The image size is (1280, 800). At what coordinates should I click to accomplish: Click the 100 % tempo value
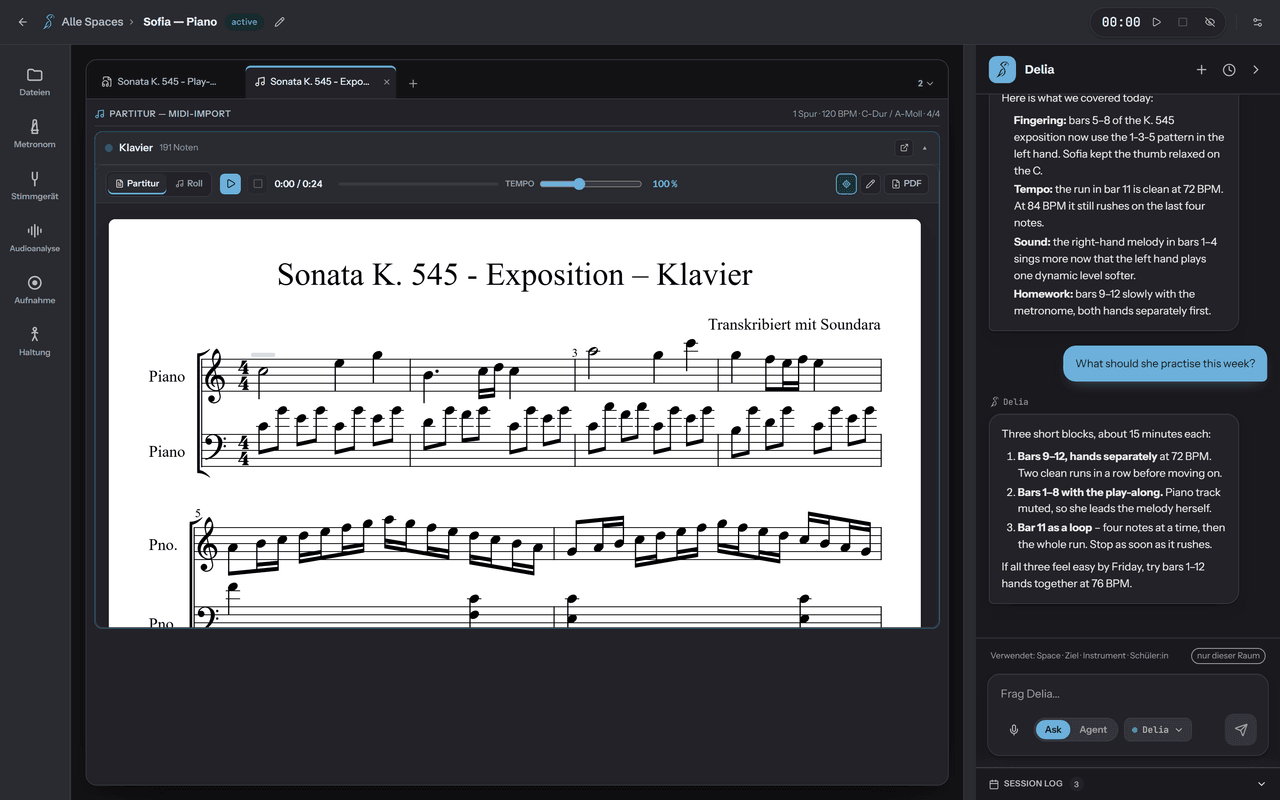665,184
